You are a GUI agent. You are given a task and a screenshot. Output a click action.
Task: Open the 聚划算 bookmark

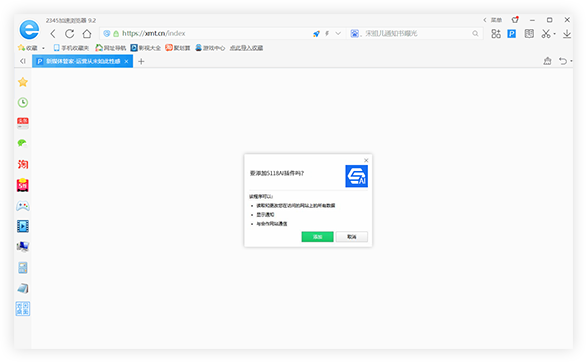(x=178, y=48)
